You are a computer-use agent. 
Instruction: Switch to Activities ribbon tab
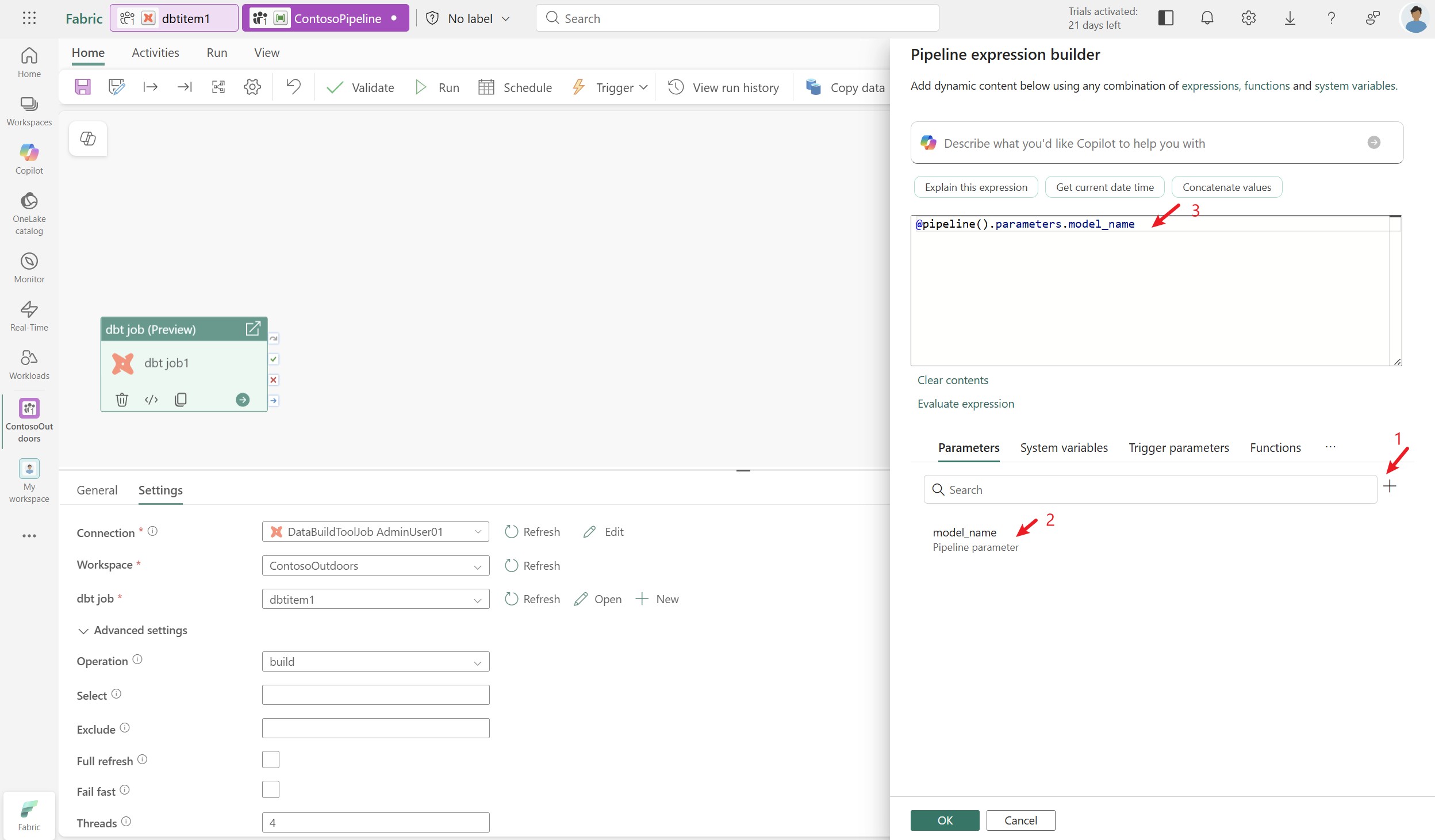click(x=155, y=53)
